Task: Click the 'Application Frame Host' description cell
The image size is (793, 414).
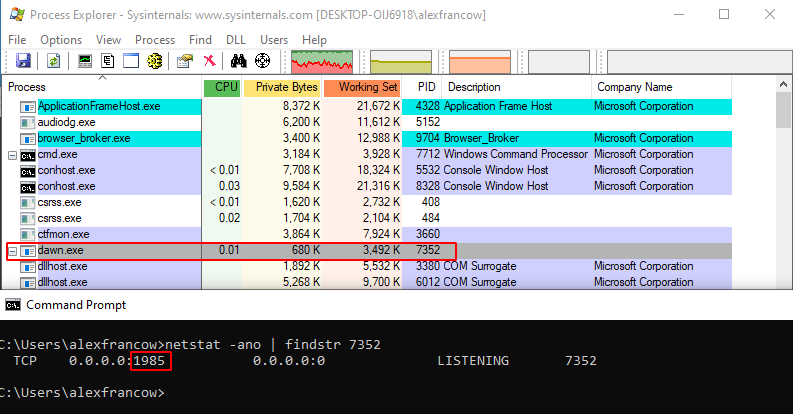Action: coord(498,106)
